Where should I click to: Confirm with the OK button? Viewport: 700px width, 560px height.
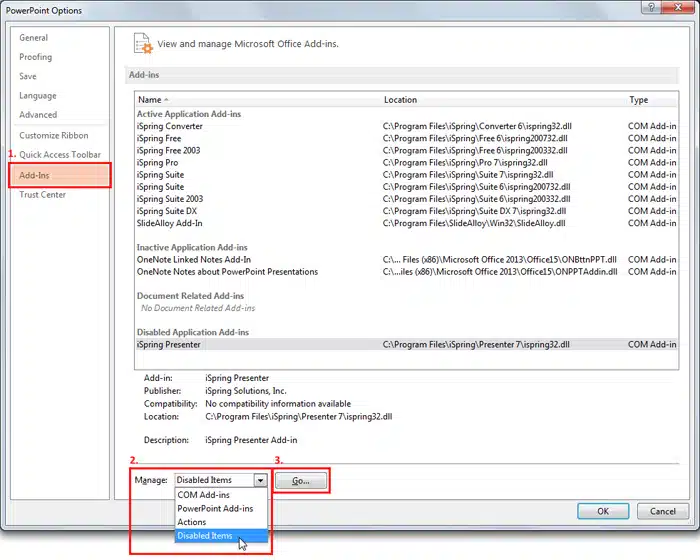tap(603, 511)
